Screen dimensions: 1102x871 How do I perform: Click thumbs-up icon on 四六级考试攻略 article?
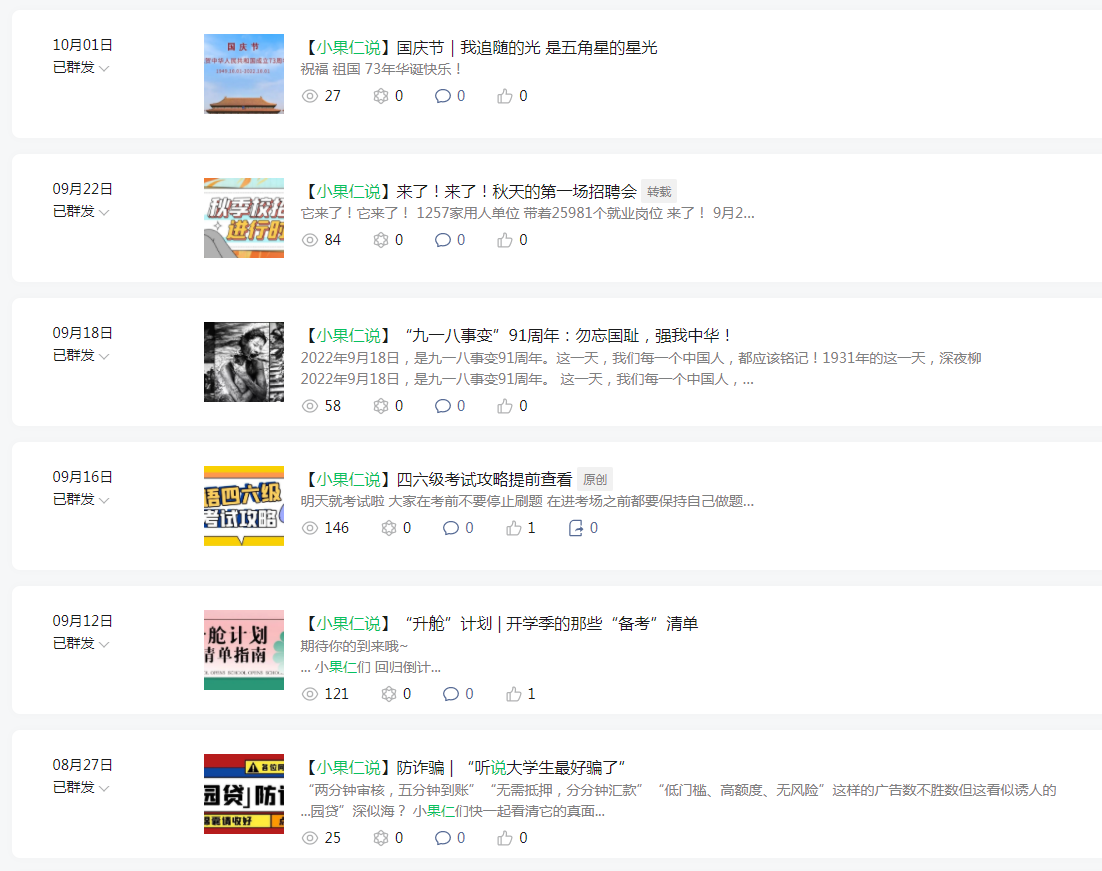[x=514, y=528]
